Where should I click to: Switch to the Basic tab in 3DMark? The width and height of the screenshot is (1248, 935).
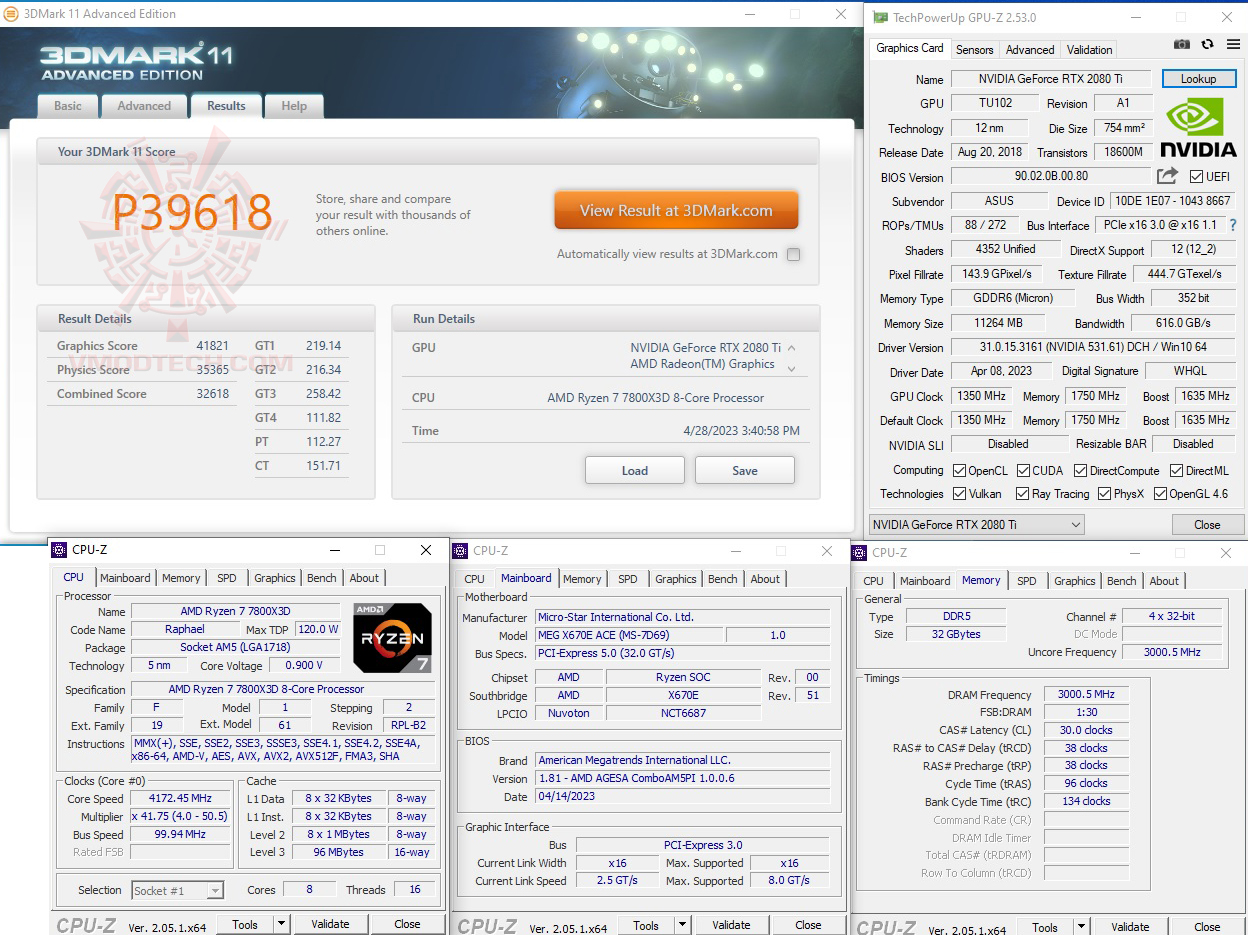pos(68,106)
